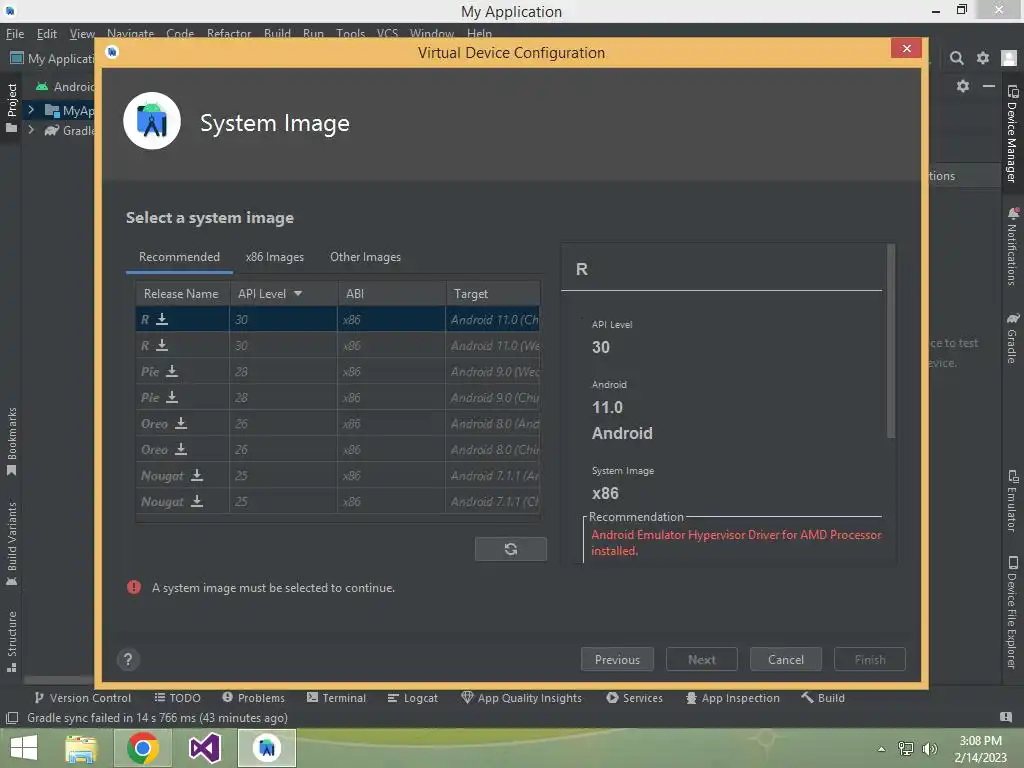Viewport: 1024px width, 768px height.
Task: Open Device Manager panel gear options
Action: point(963,86)
